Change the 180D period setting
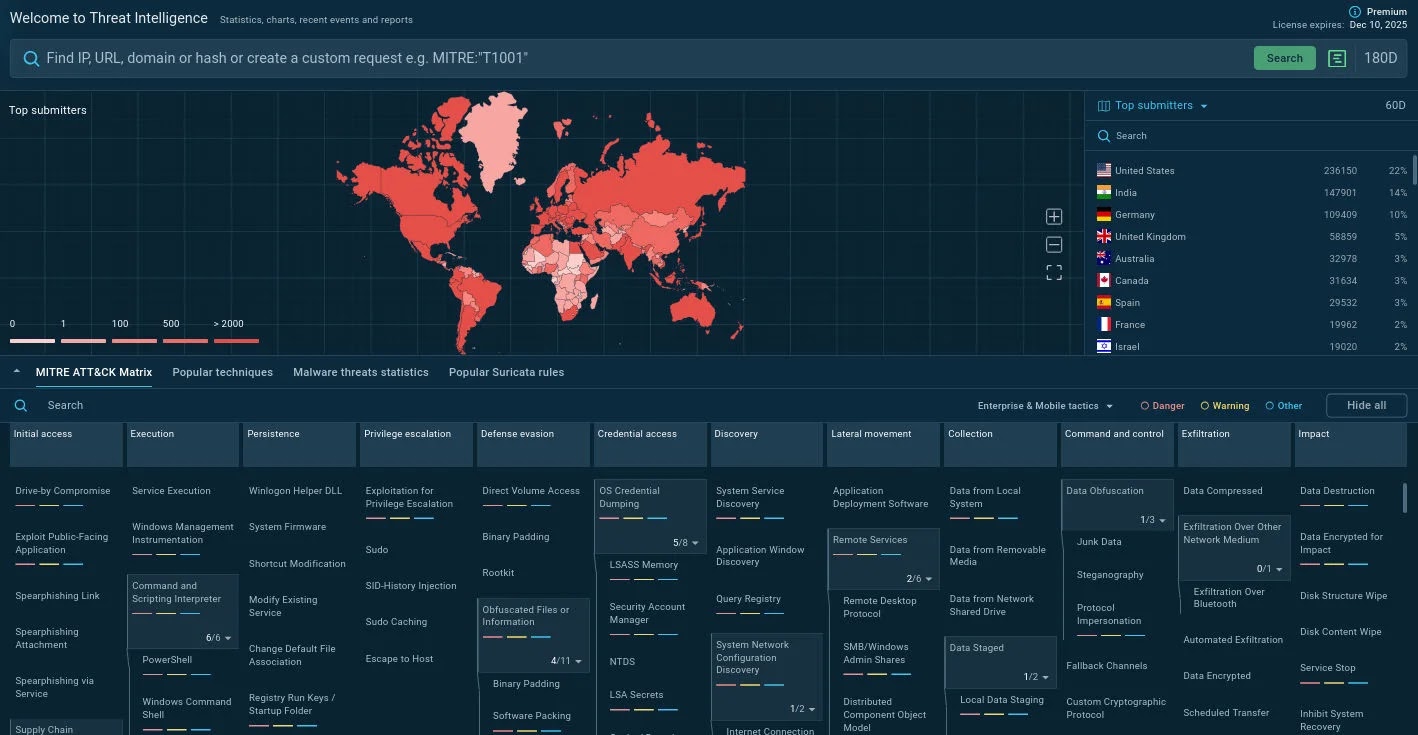 [1381, 59]
